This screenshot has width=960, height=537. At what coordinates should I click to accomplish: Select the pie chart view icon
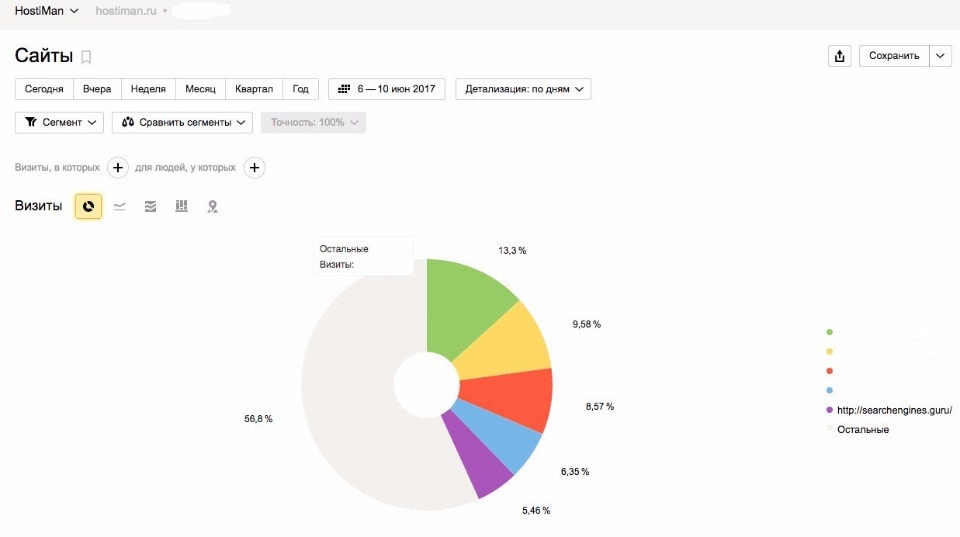[x=88, y=206]
